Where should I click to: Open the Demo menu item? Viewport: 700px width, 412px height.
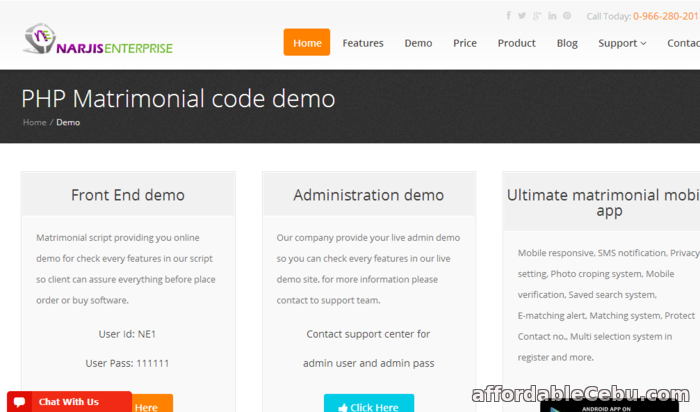(x=418, y=43)
